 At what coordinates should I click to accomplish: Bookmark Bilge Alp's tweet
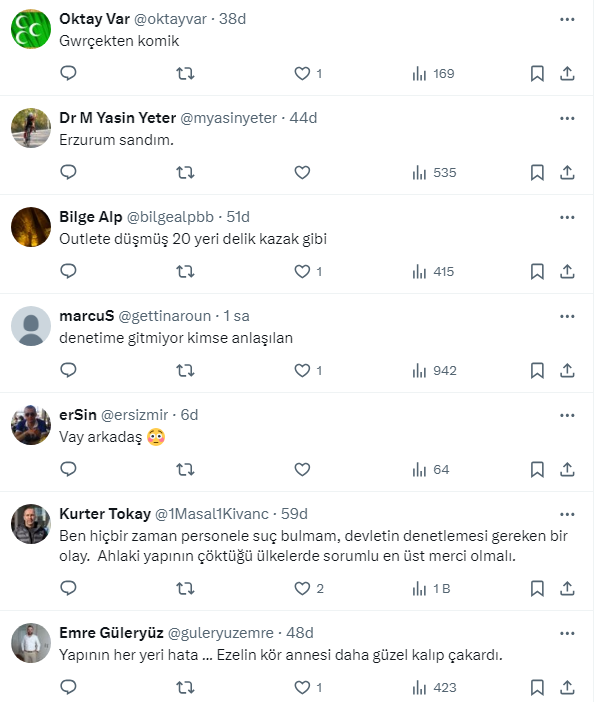point(537,271)
